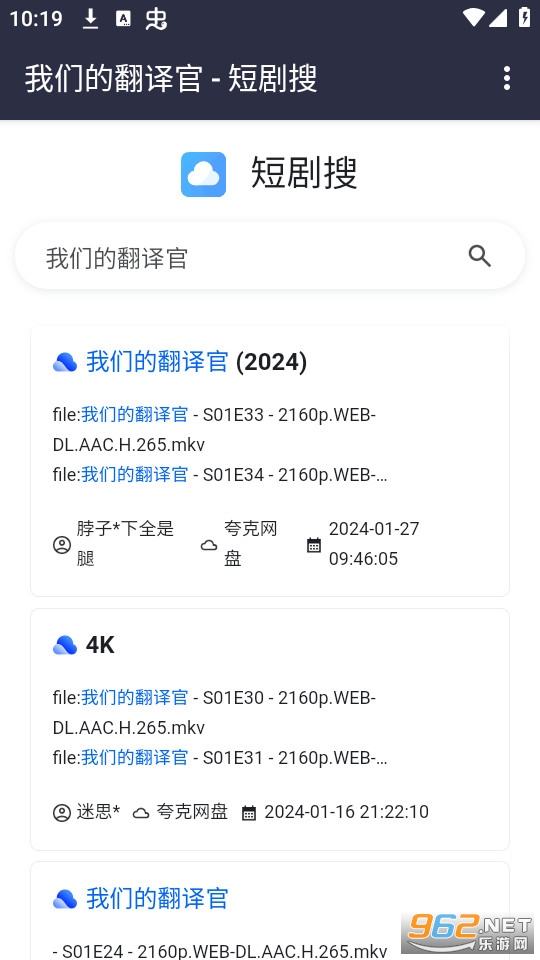540x960 pixels.
Task: Click user icon beside 迷思*
Action: 62,813
